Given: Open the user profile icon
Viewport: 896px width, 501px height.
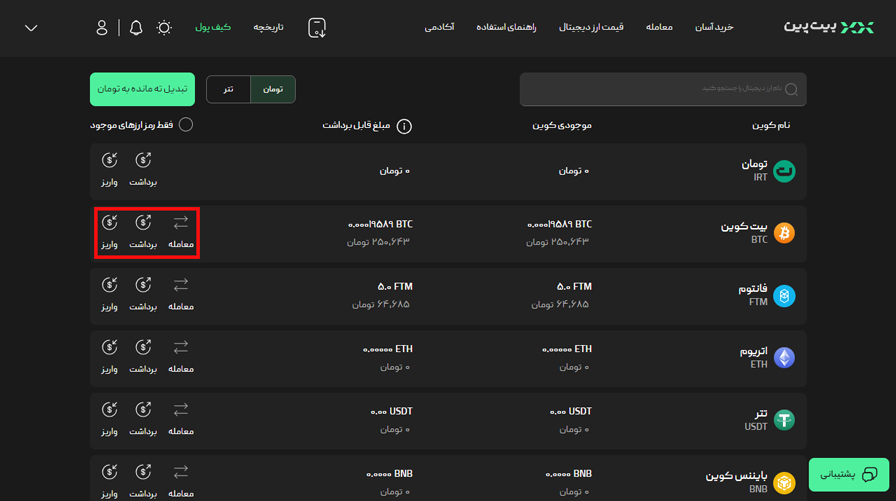Looking at the screenshot, I should [x=102, y=27].
